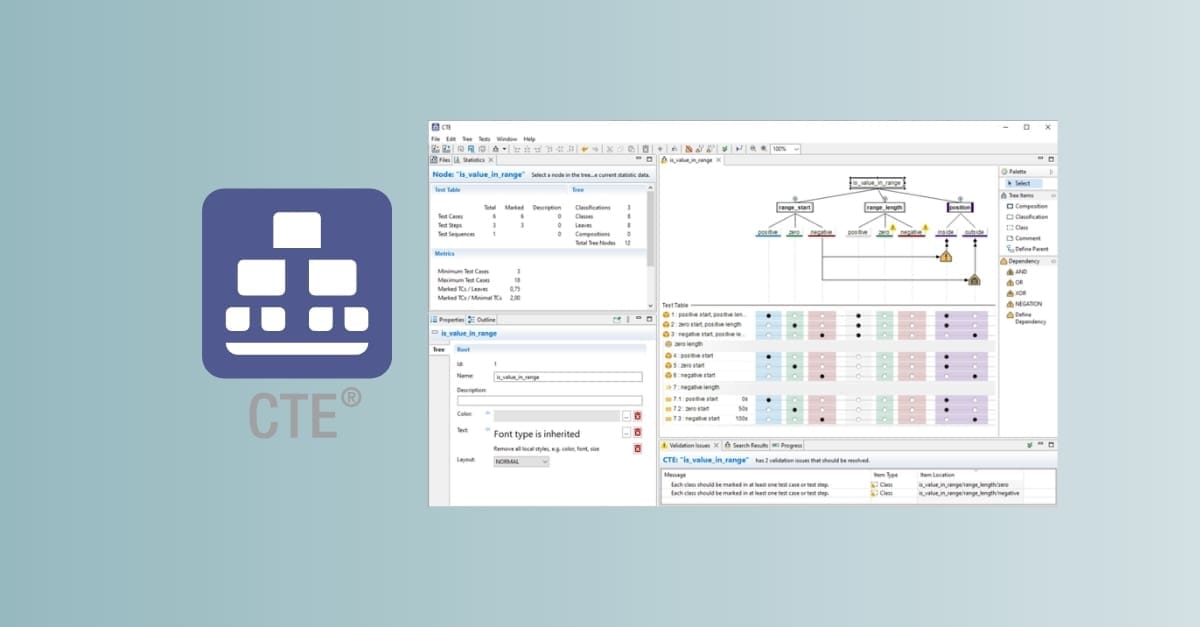
Task: Pick the Define Dependency palette tool
Action: (x=1025, y=318)
